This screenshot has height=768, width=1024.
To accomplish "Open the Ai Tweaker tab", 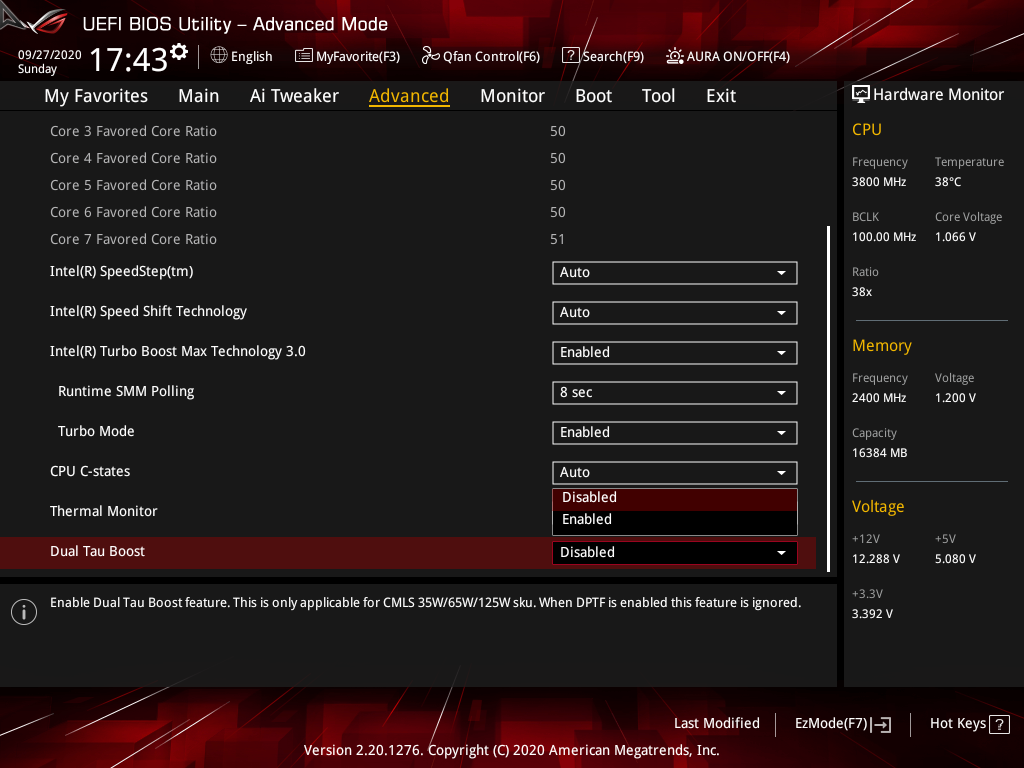I will tap(294, 96).
